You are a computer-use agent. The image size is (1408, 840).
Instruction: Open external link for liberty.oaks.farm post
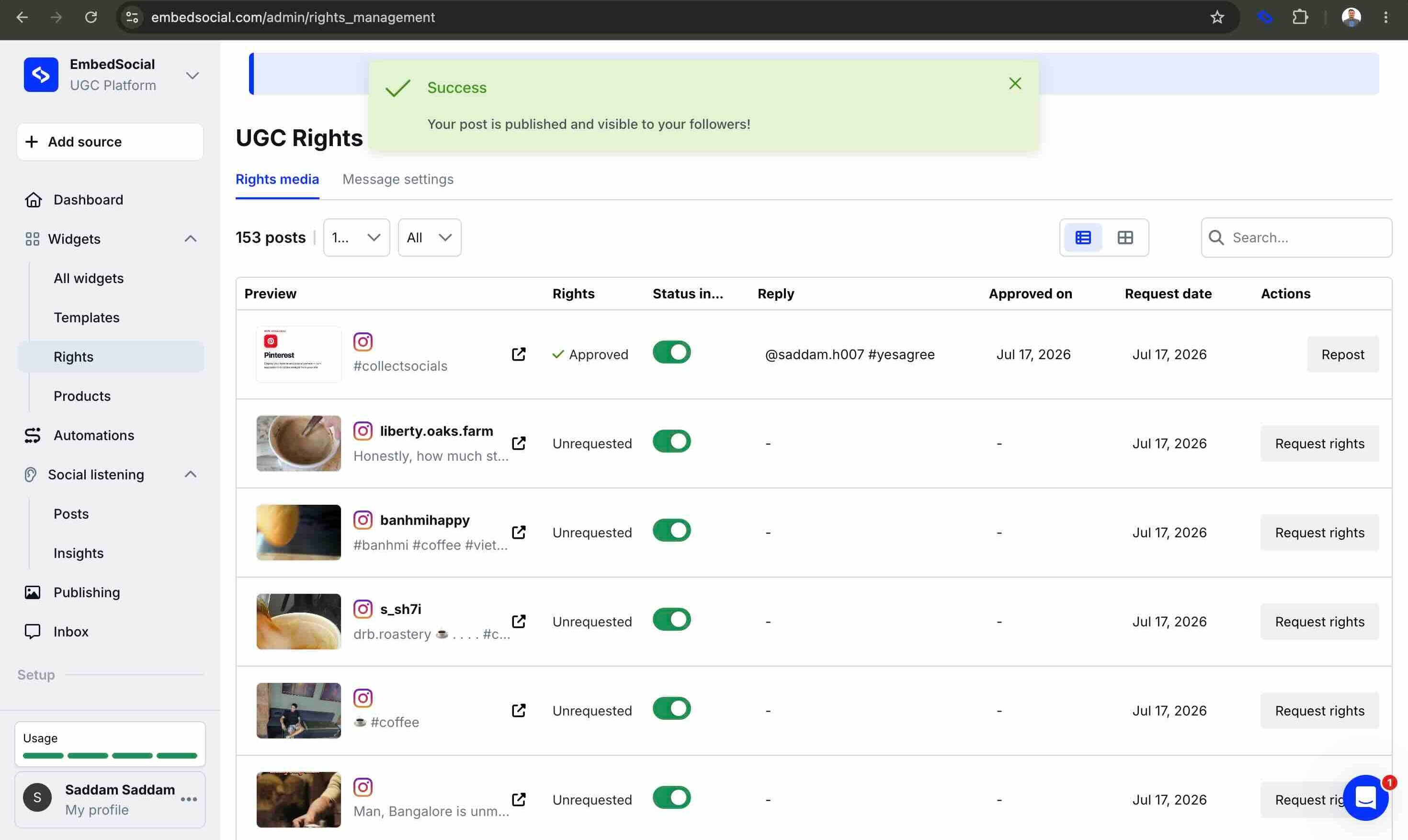pyautogui.click(x=519, y=443)
